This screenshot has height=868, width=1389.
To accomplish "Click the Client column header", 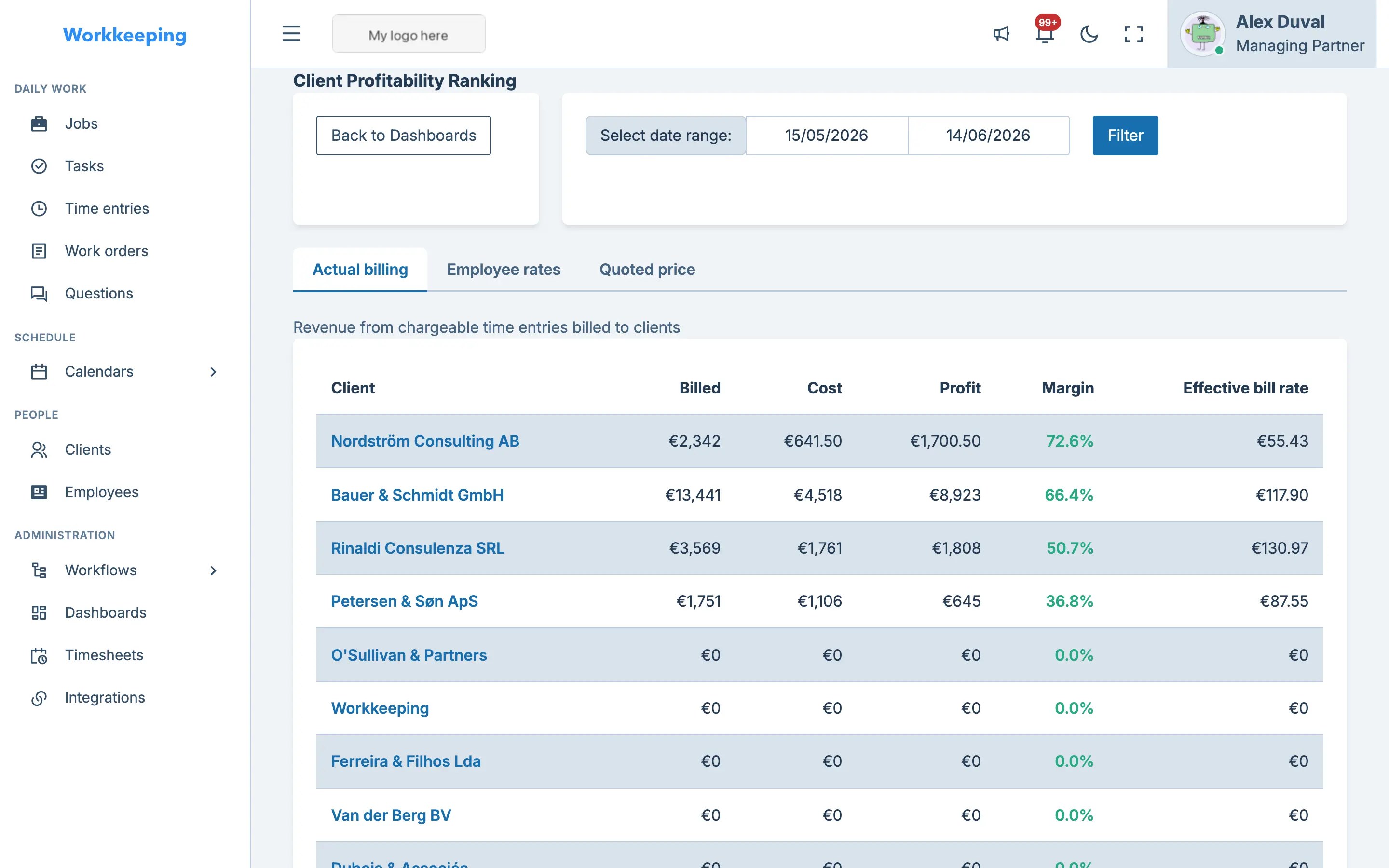I will coord(353,388).
